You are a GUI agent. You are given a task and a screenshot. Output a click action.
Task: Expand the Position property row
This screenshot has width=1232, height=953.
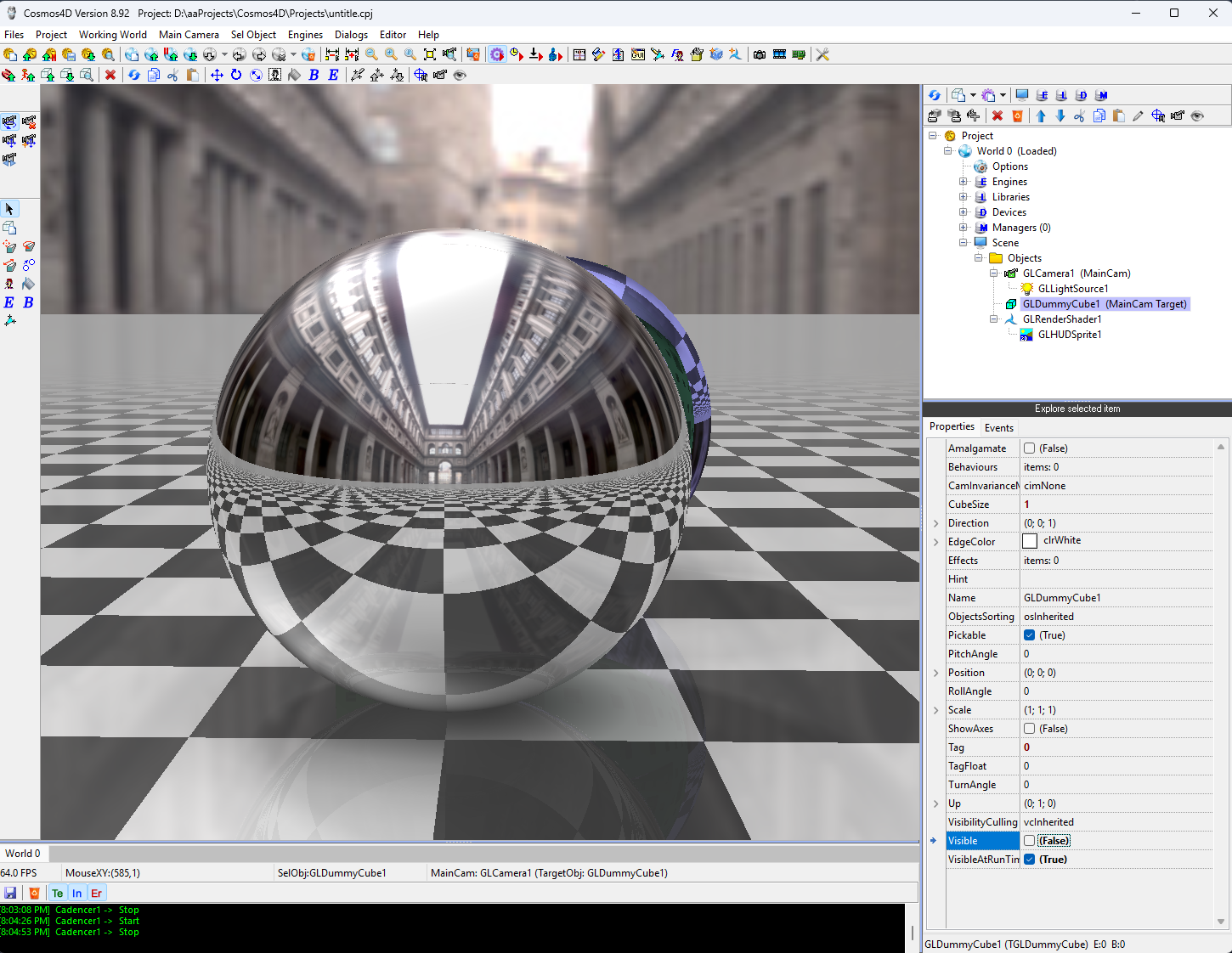pyautogui.click(x=936, y=673)
